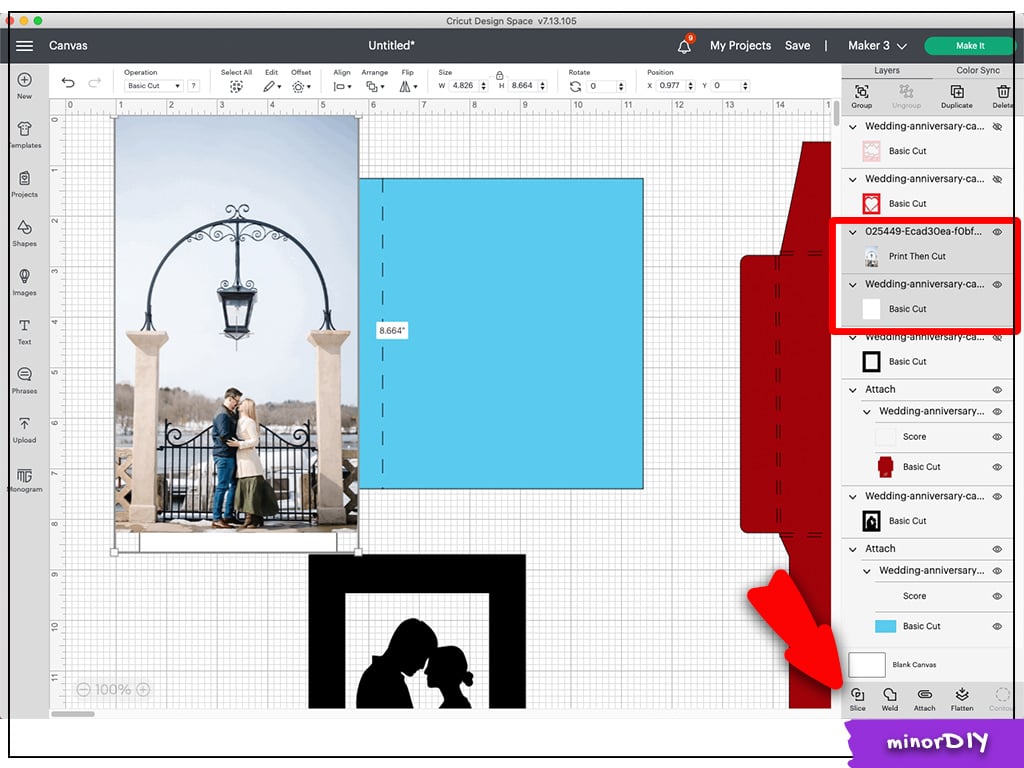The height and width of the screenshot is (768, 1024).
Task: Click the Attach tool beside Weld
Action: [924, 699]
